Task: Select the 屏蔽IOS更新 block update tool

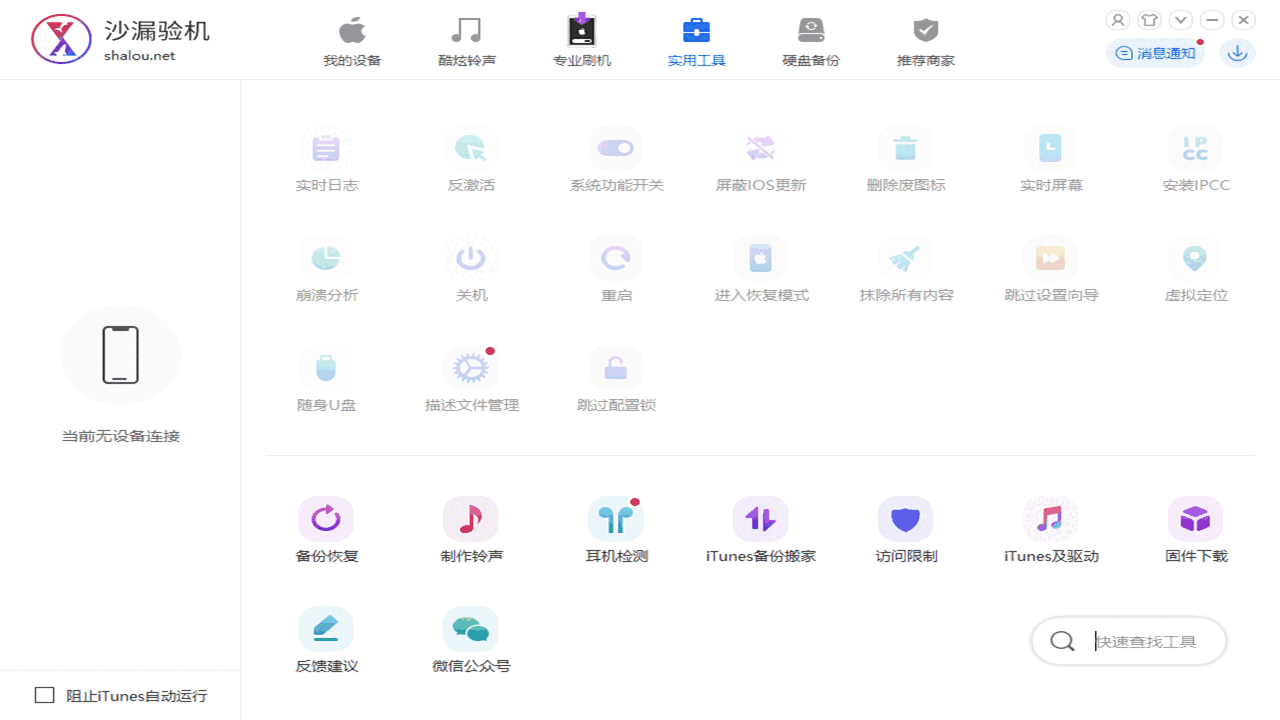Action: (x=761, y=159)
